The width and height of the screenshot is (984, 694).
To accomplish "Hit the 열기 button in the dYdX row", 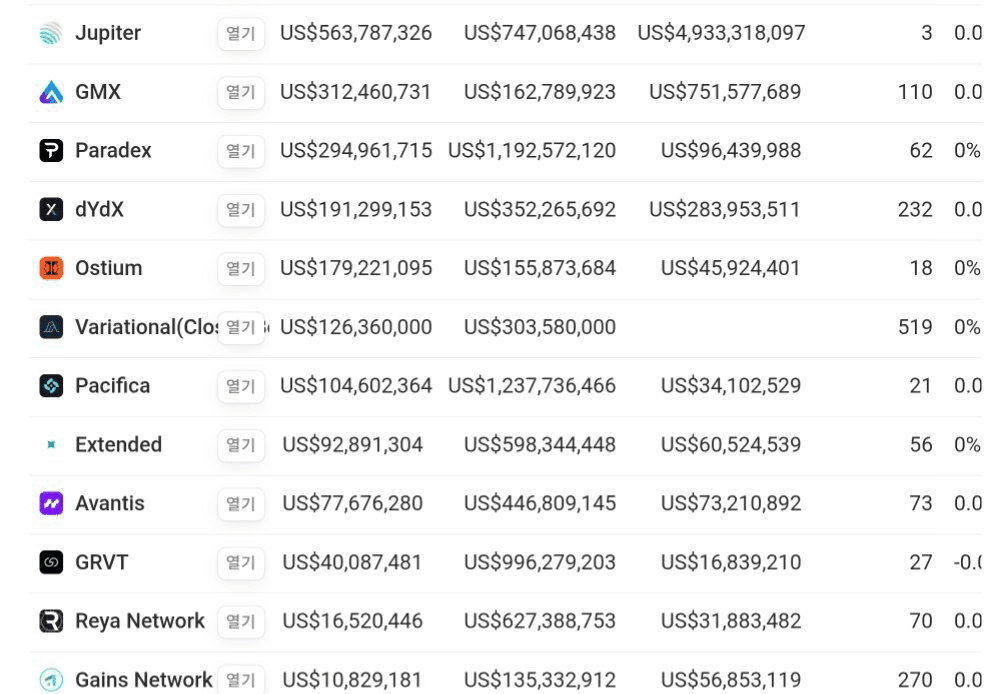I will tap(241, 210).
